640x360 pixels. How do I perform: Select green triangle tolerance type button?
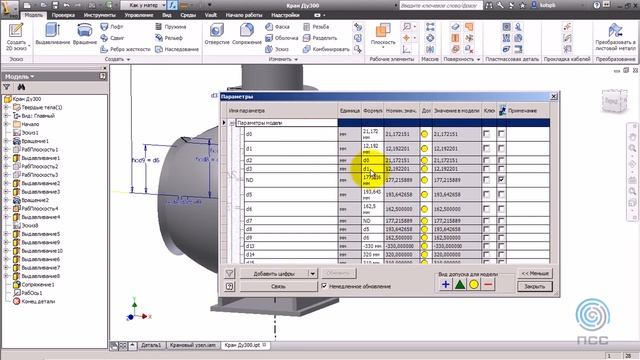460,284
